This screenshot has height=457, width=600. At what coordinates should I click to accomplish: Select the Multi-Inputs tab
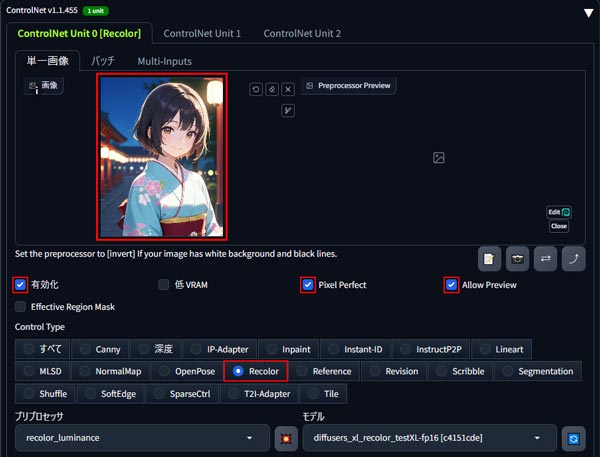(165, 61)
